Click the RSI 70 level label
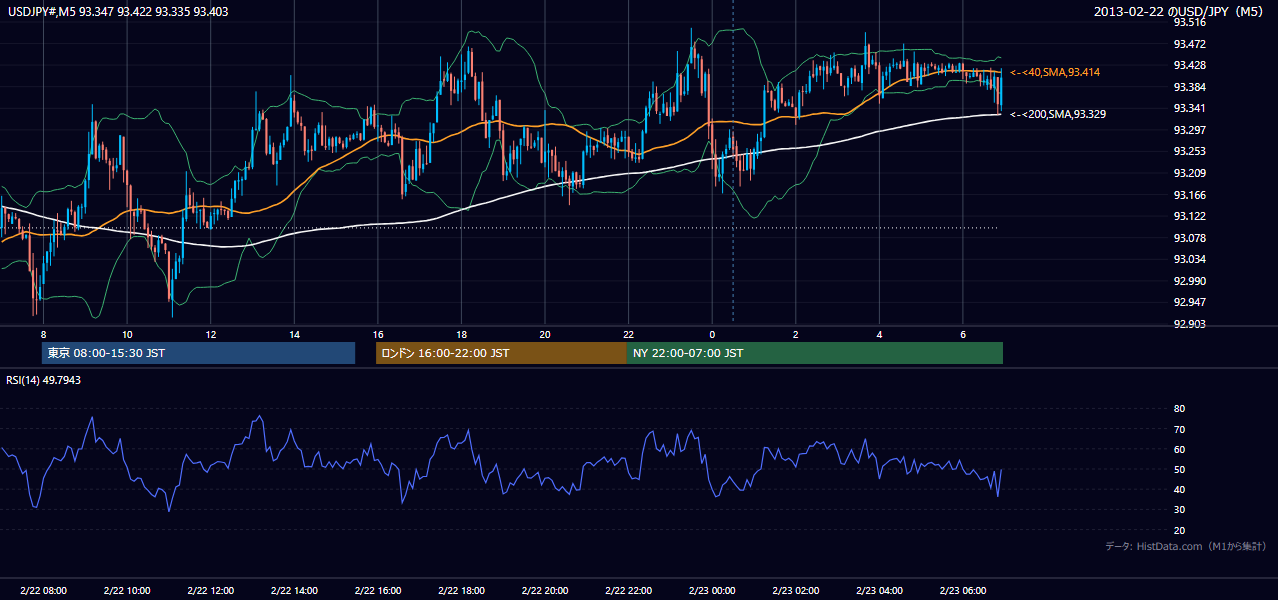 tap(1179, 429)
